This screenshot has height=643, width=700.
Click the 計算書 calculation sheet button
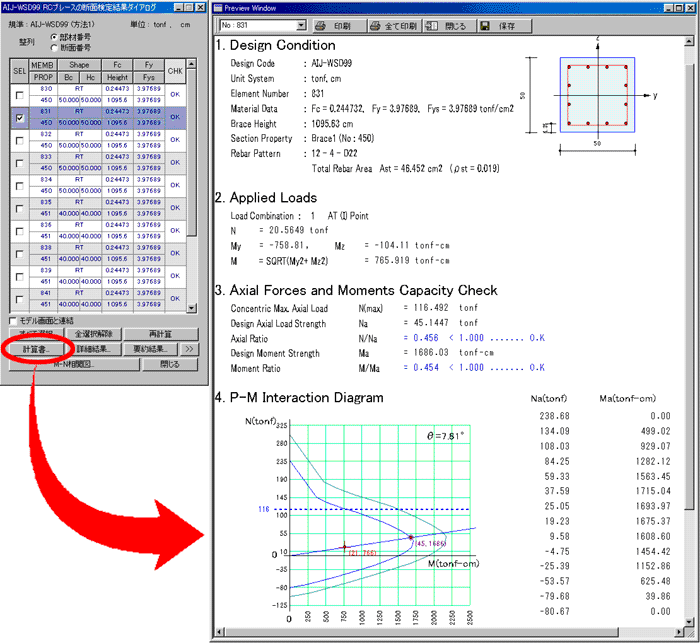(x=36, y=349)
